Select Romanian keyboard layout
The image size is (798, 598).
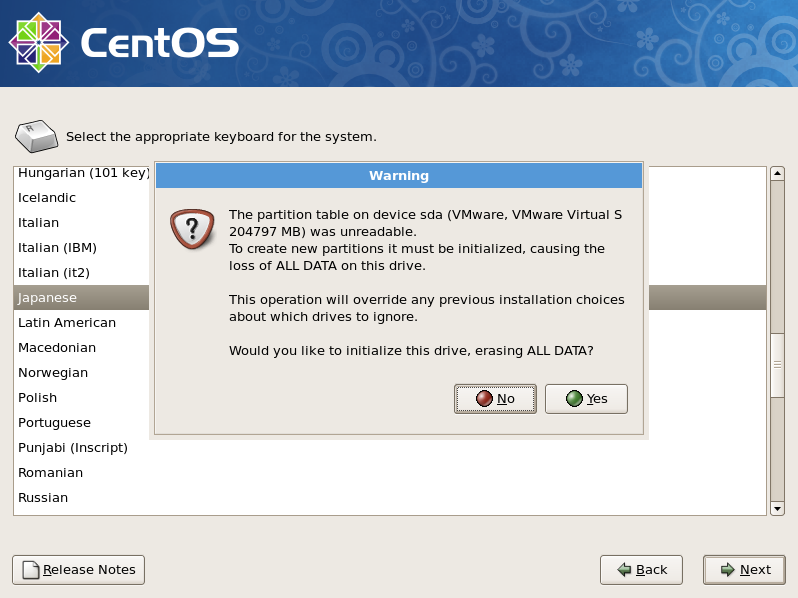(x=390, y=472)
